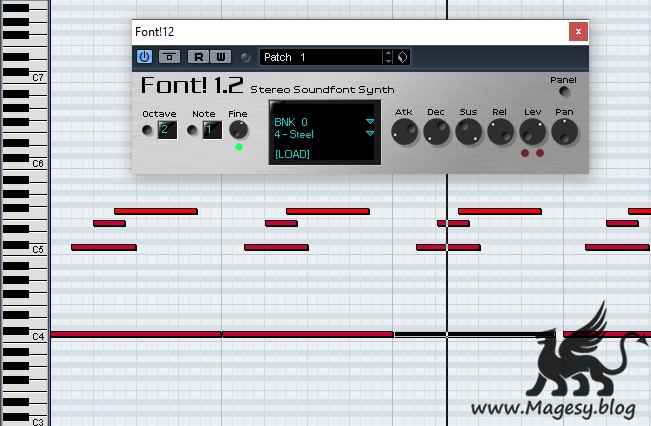Open the Patch 1 preset field
The image size is (651, 426).
click(320, 57)
